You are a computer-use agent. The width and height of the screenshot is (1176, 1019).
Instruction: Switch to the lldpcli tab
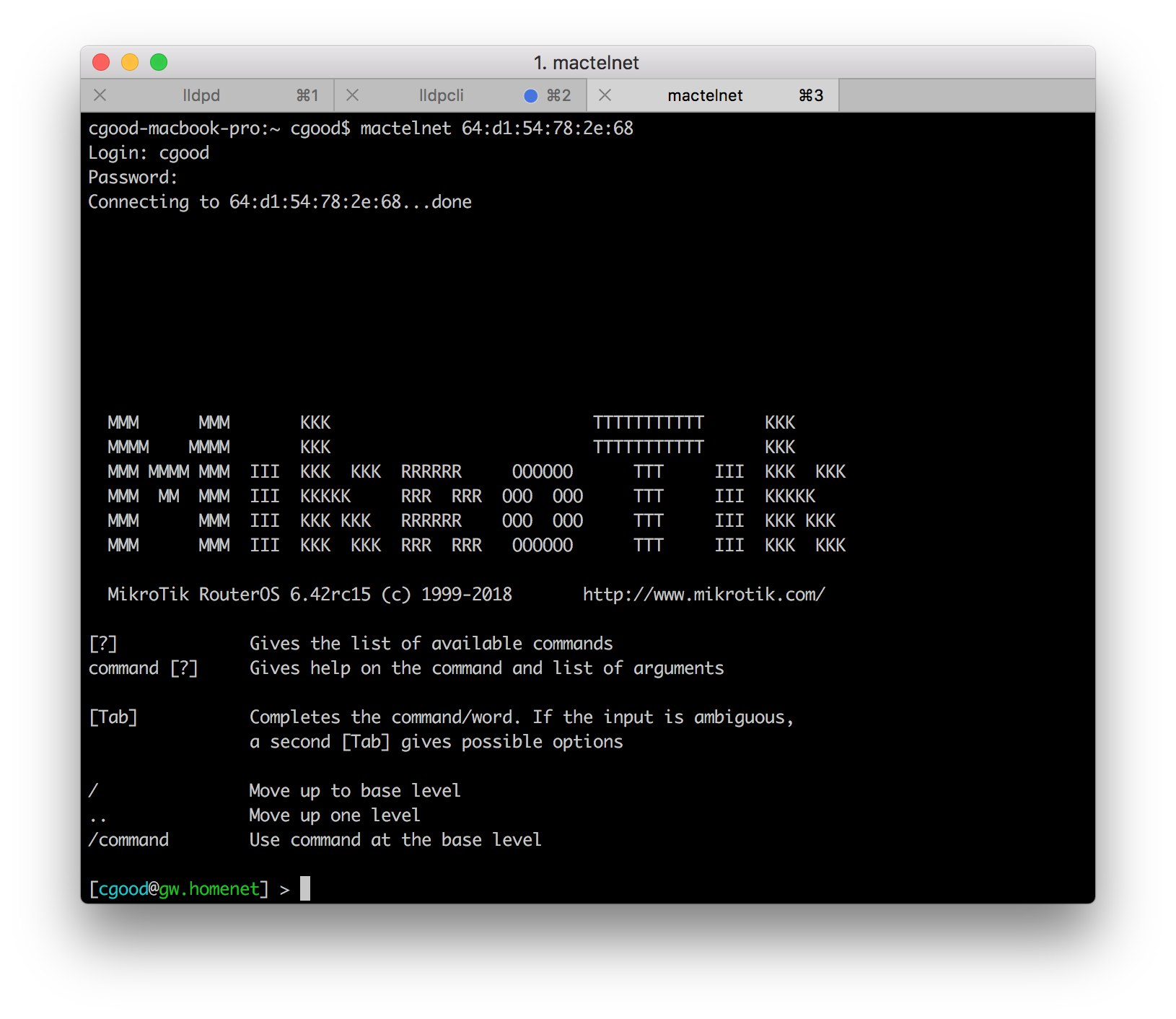click(460, 95)
